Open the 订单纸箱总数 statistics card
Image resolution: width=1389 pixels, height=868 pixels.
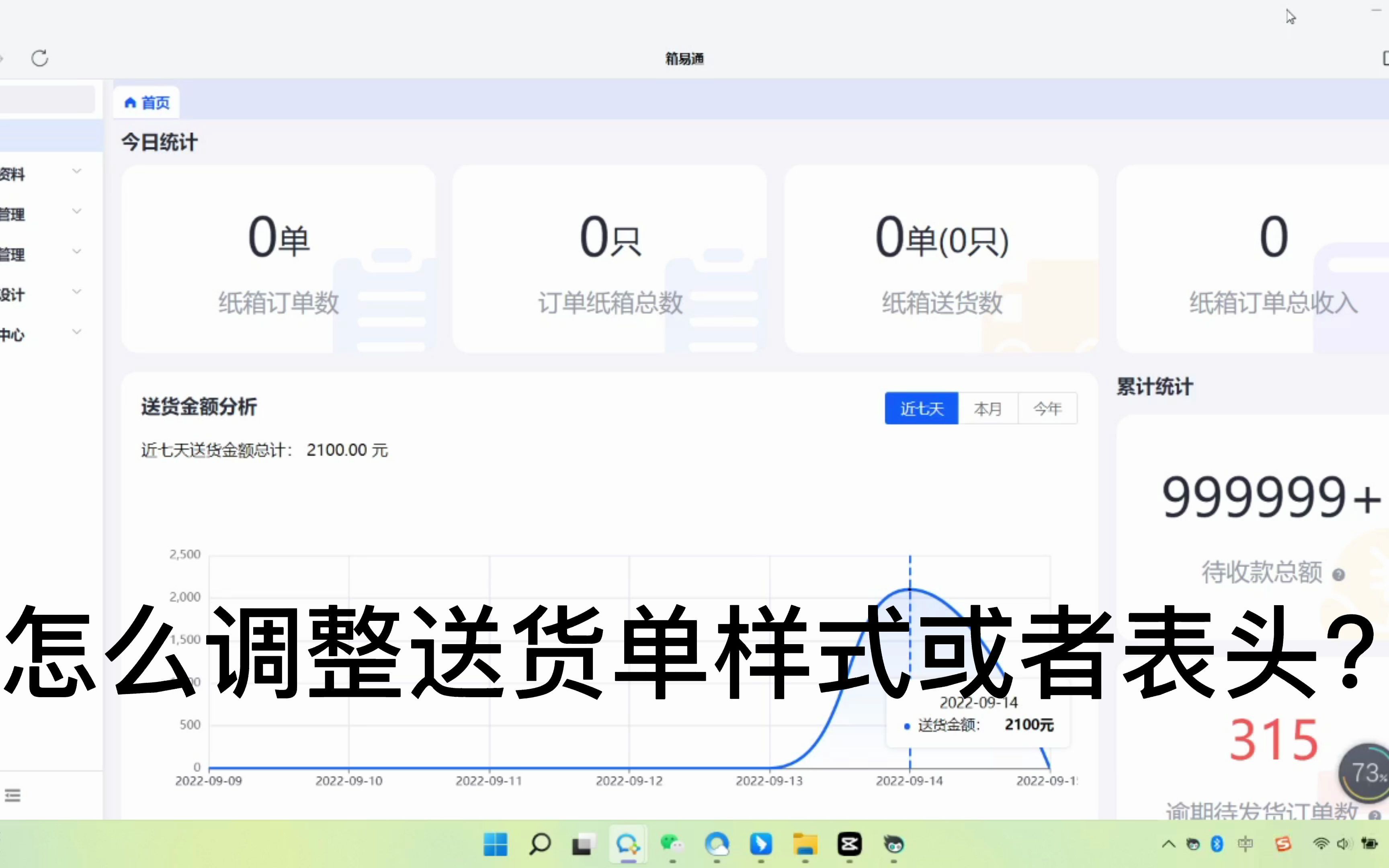click(x=610, y=259)
